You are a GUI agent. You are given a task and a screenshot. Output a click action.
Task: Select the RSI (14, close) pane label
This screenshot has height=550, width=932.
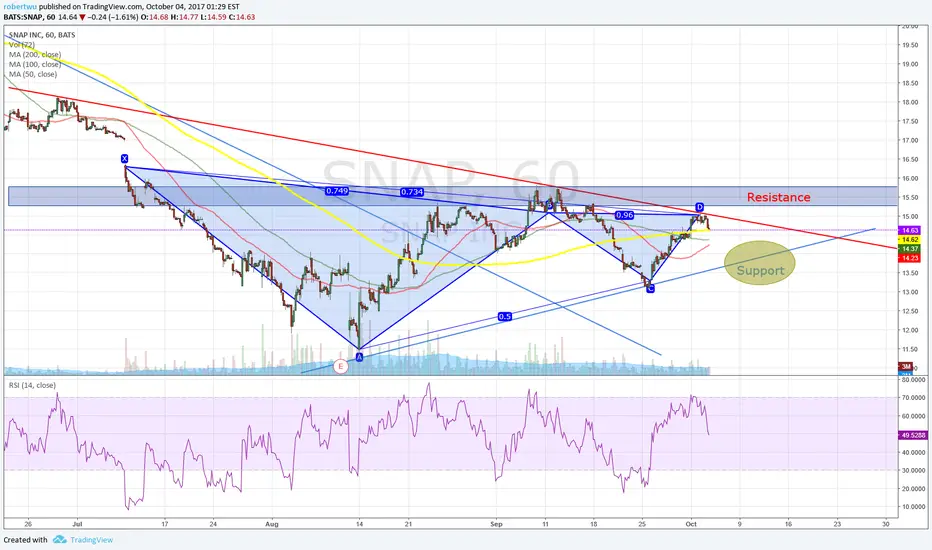pos(32,385)
